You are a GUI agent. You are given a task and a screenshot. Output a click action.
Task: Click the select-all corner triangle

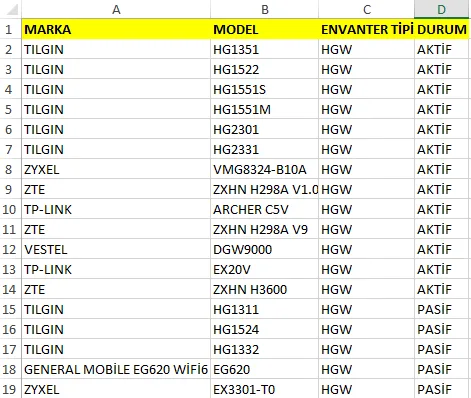(x=11, y=9)
